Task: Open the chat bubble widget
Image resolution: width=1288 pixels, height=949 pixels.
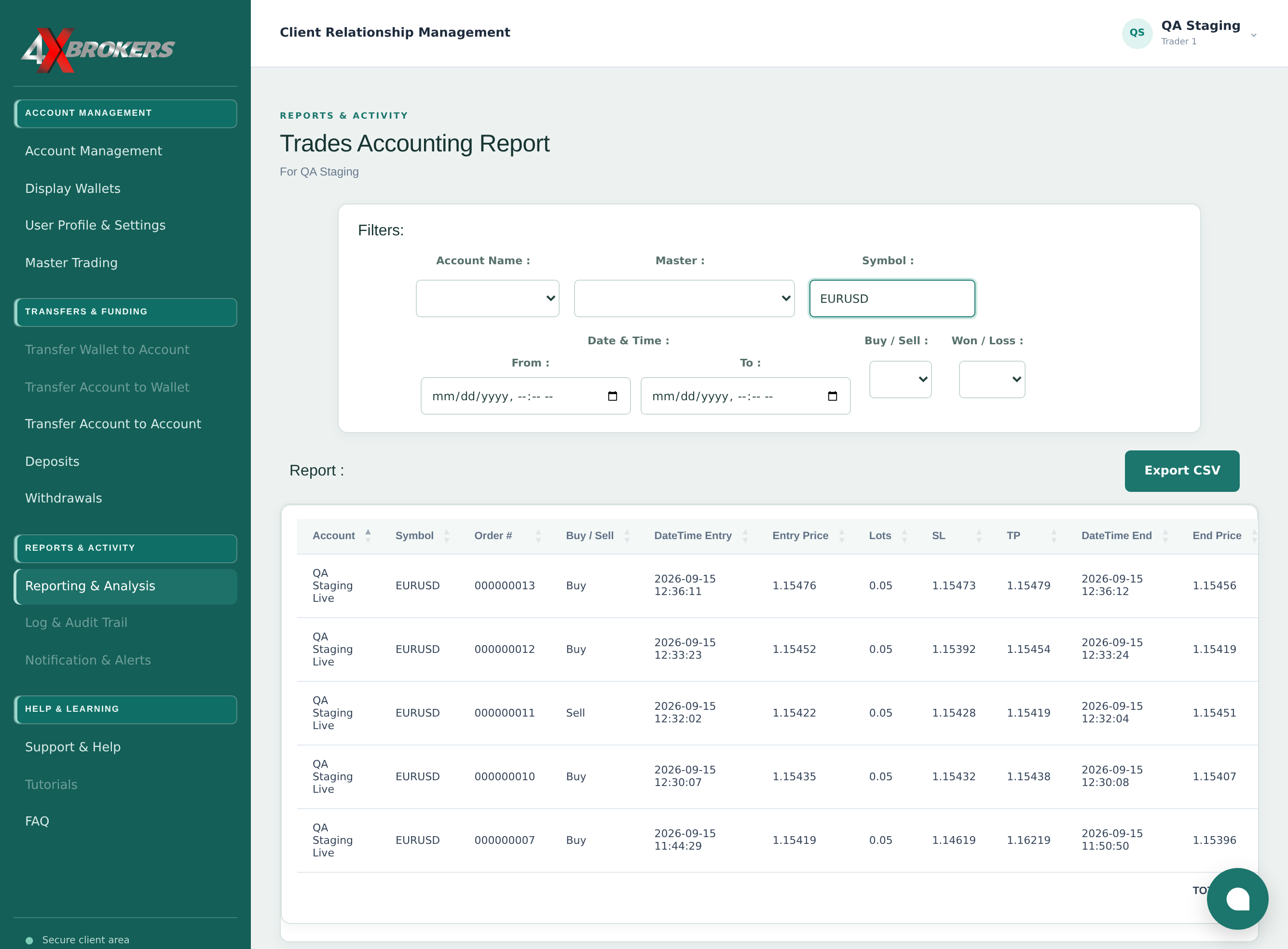Action: point(1237,898)
